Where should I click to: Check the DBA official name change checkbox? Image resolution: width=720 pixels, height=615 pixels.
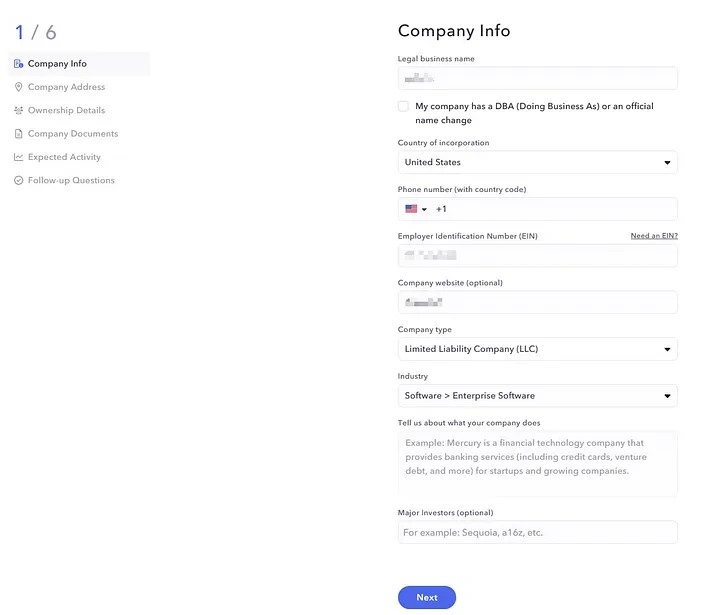(403, 106)
